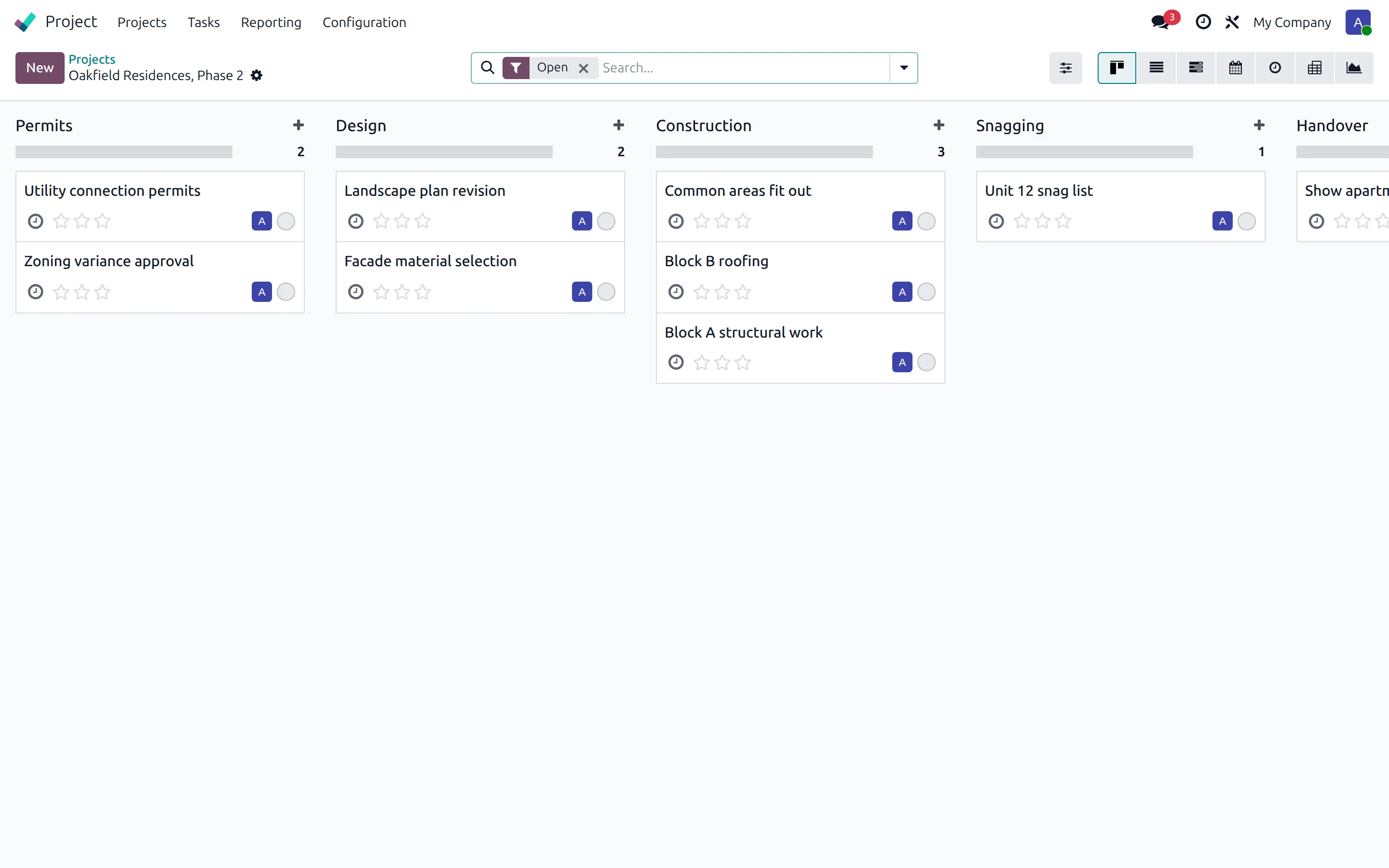Toggle state circle on Block B roofing

point(926,292)
